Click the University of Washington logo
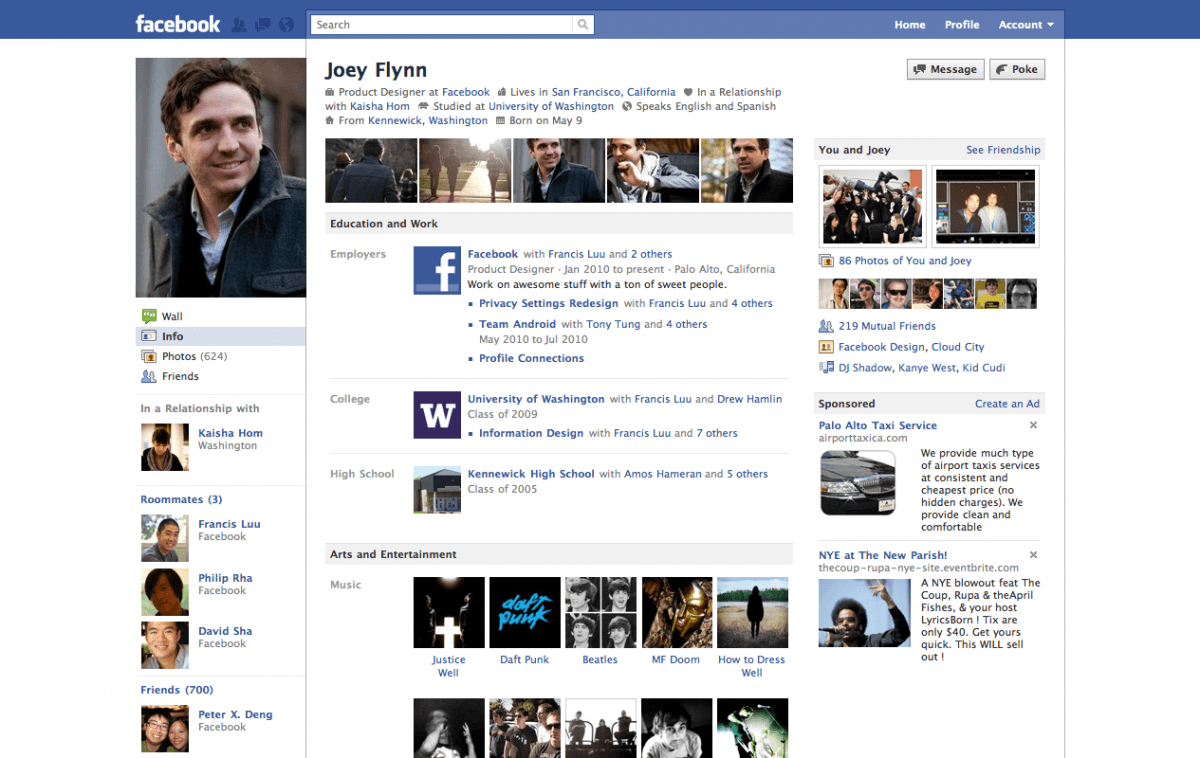 437,415
